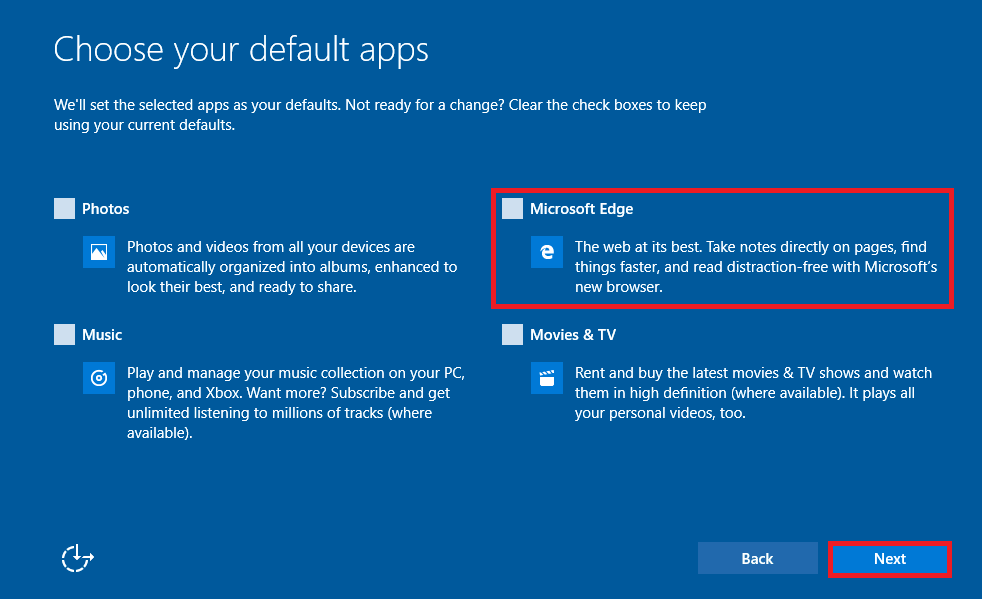Click the Microsoft Edge browser icon
This screenshot has height=599, width=982.
tap(547, 253)
